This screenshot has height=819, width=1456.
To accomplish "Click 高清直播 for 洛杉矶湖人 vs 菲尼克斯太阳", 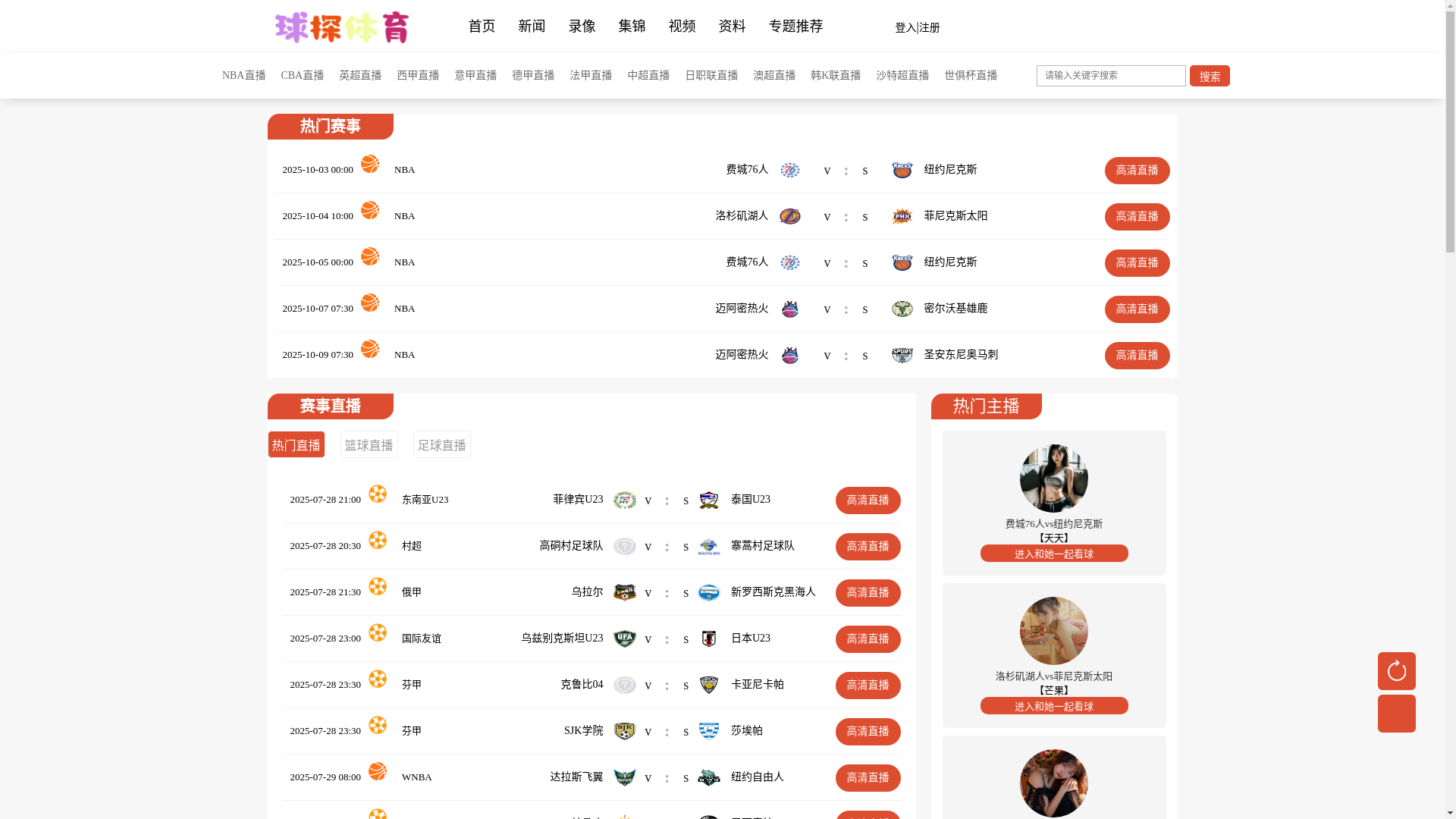I will click(1137, 217).
